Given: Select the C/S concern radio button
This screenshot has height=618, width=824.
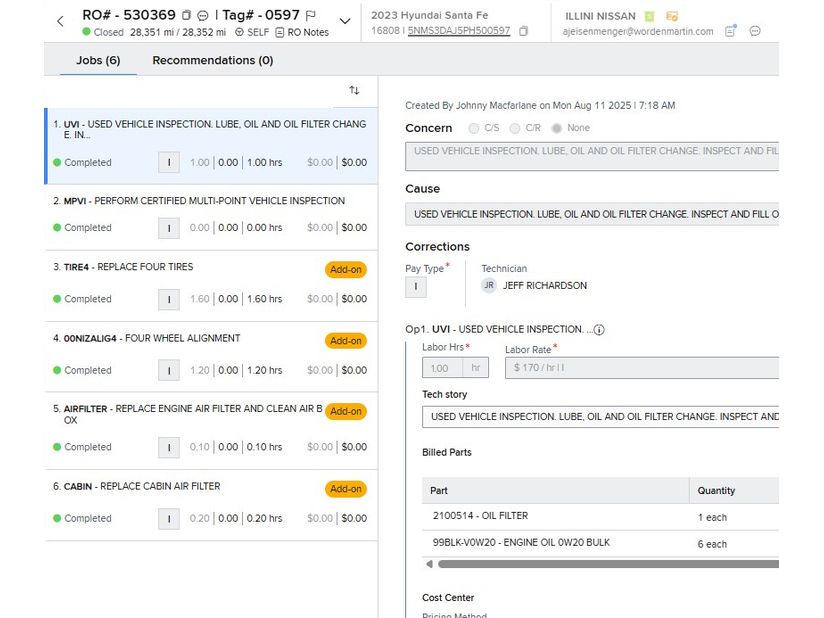Looking at the screenshot, I should coord(474,128).
